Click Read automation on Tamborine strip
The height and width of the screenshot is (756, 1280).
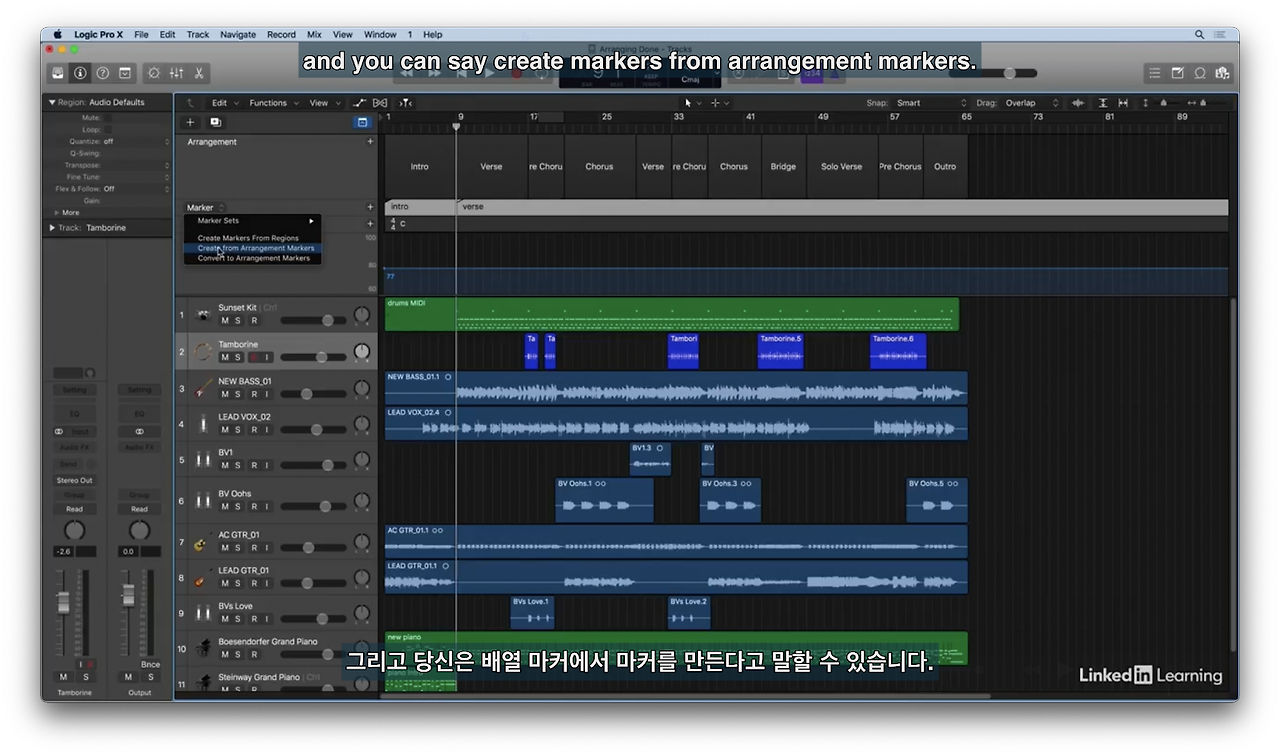click(74, 509)
